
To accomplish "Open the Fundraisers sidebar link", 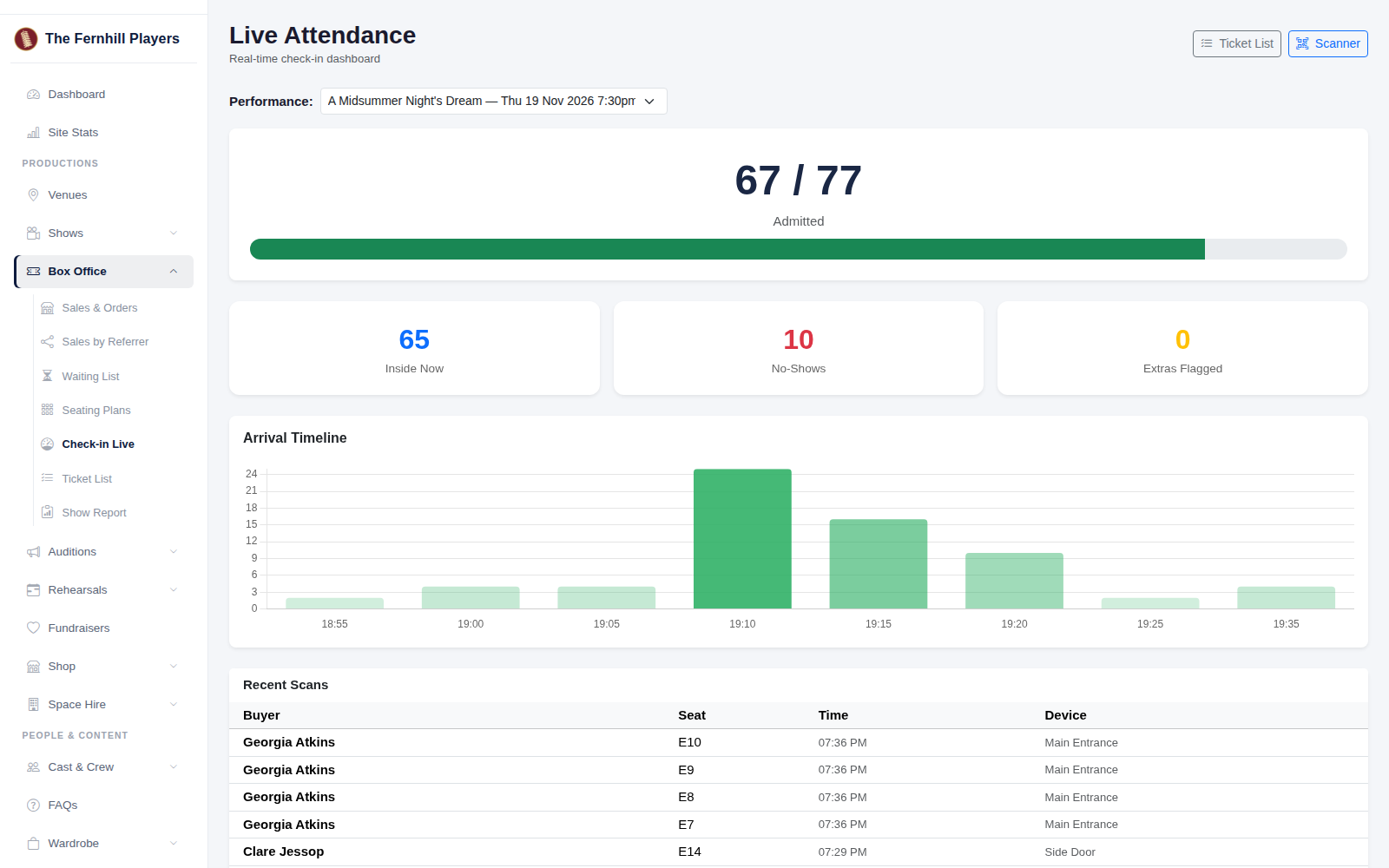I will pyautogui.click(x=104, y=628).
